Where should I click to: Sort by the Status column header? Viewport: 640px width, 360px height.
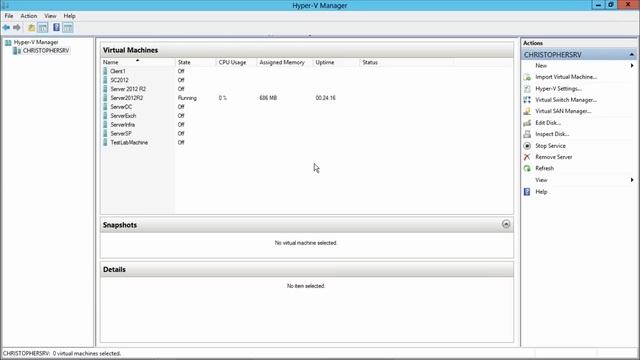(x=407, y=62)
